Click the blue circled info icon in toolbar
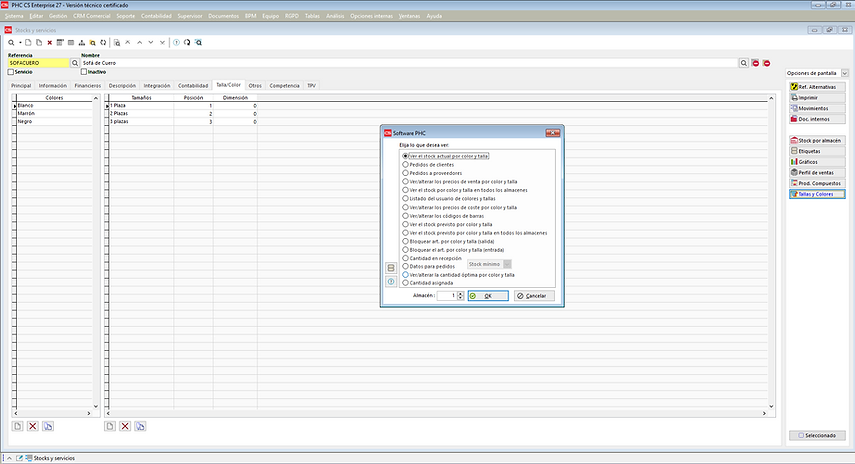Viewport: 855px width, 464px height. (x=176, y=43)
